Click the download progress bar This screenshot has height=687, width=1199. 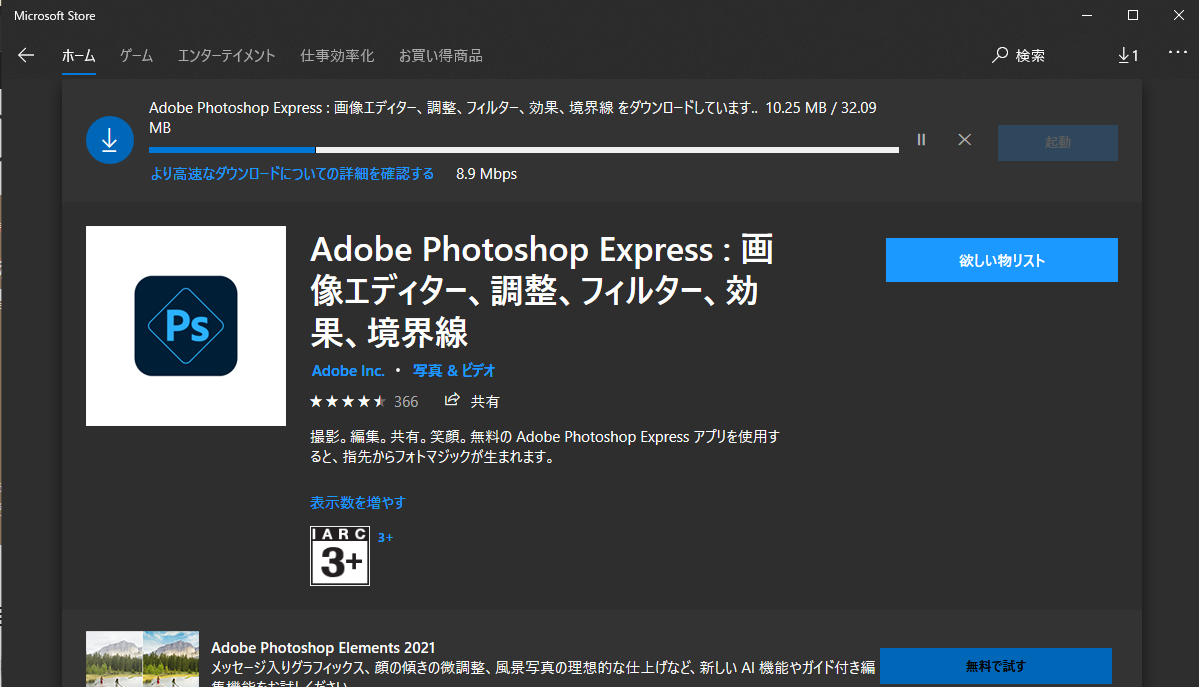[x=524, y=150]
